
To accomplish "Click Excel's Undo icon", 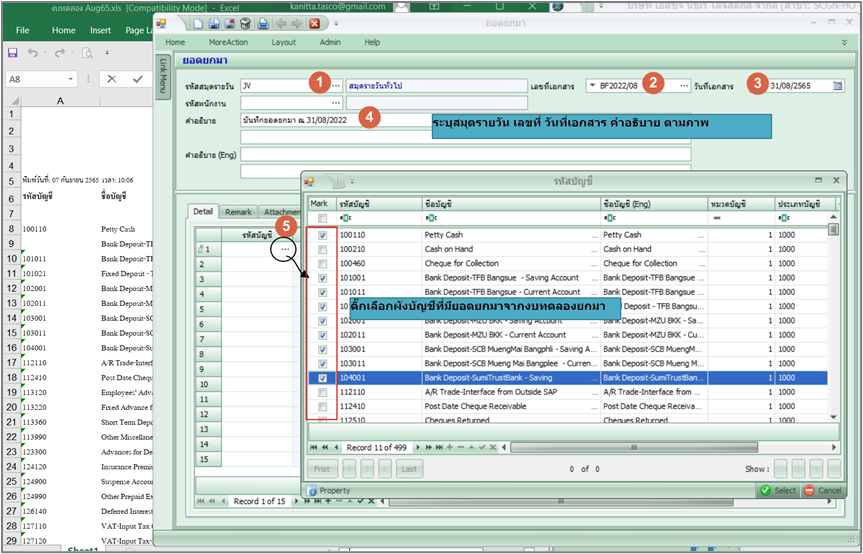I will [x=33, y=52].
